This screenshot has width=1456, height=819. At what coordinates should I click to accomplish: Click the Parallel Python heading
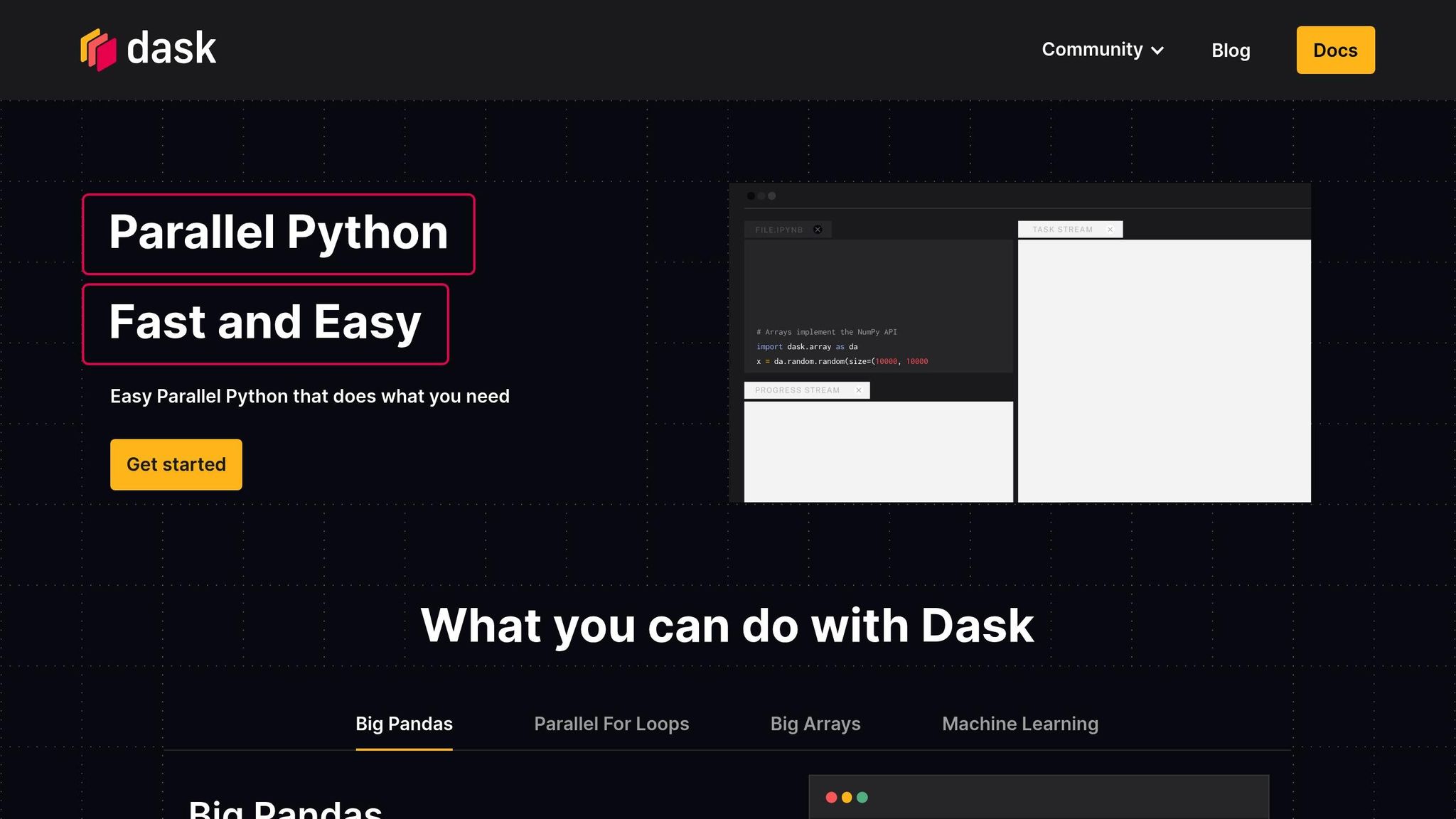click(x=279, y=234)
